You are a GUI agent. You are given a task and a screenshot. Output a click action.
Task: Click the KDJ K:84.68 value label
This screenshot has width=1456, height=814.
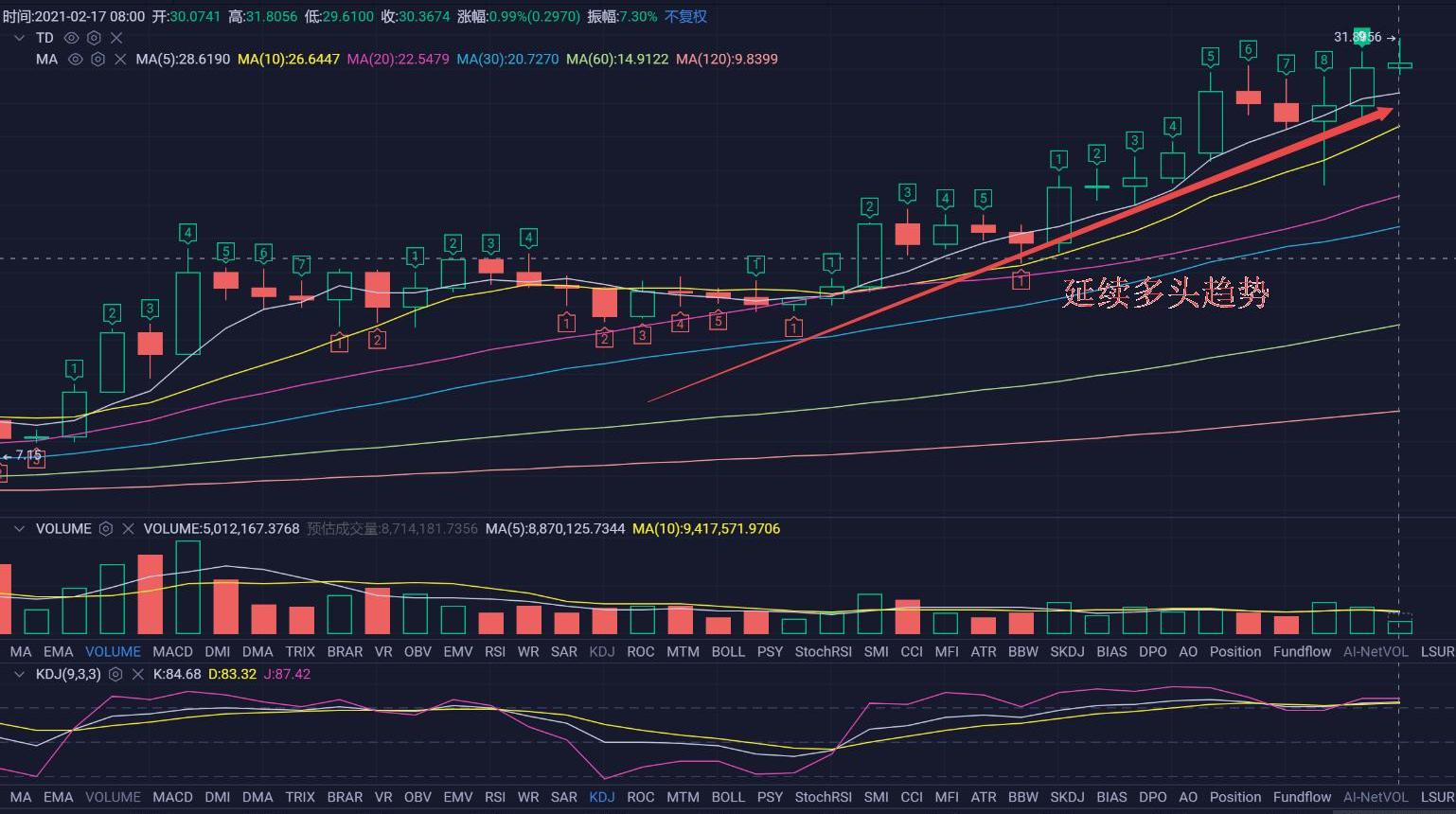176,675
